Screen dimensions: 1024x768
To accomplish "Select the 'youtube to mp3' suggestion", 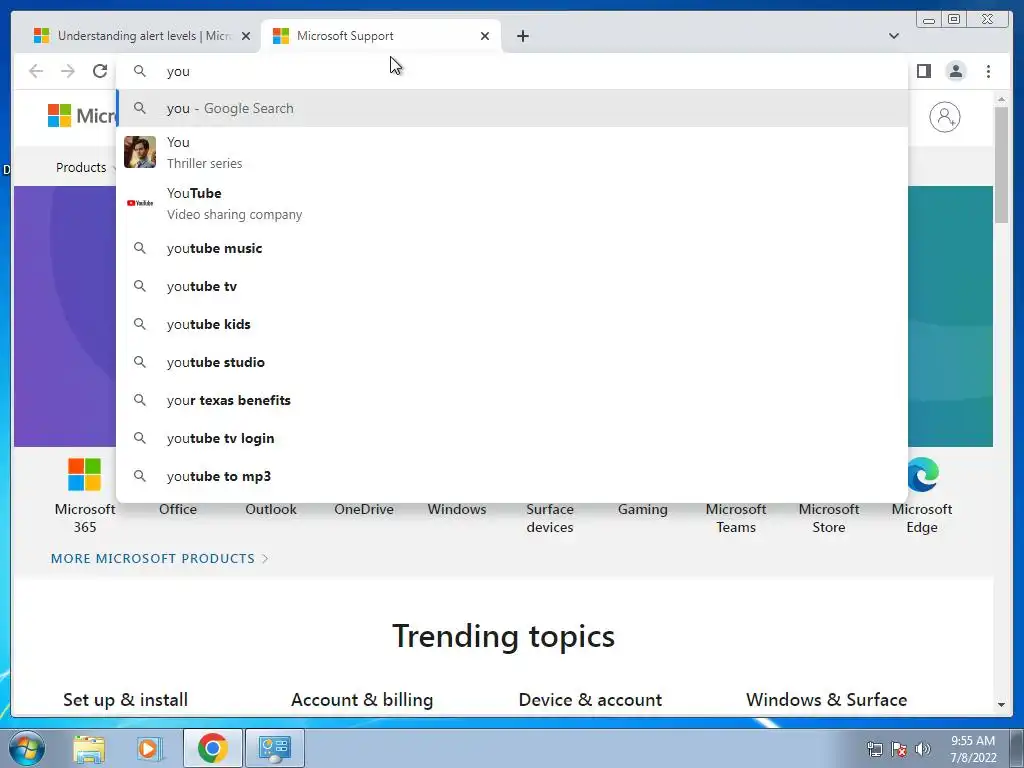I will coord(512,475).
